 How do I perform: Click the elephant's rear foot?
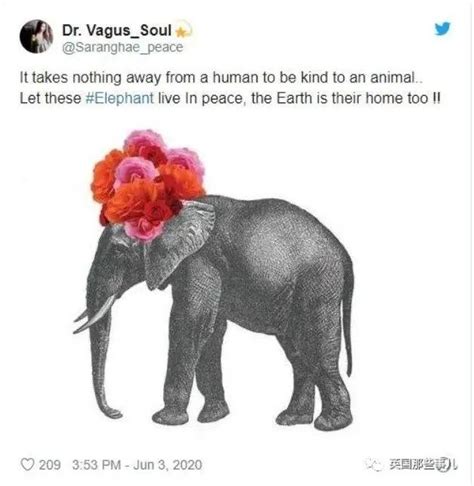click(333, 421)
